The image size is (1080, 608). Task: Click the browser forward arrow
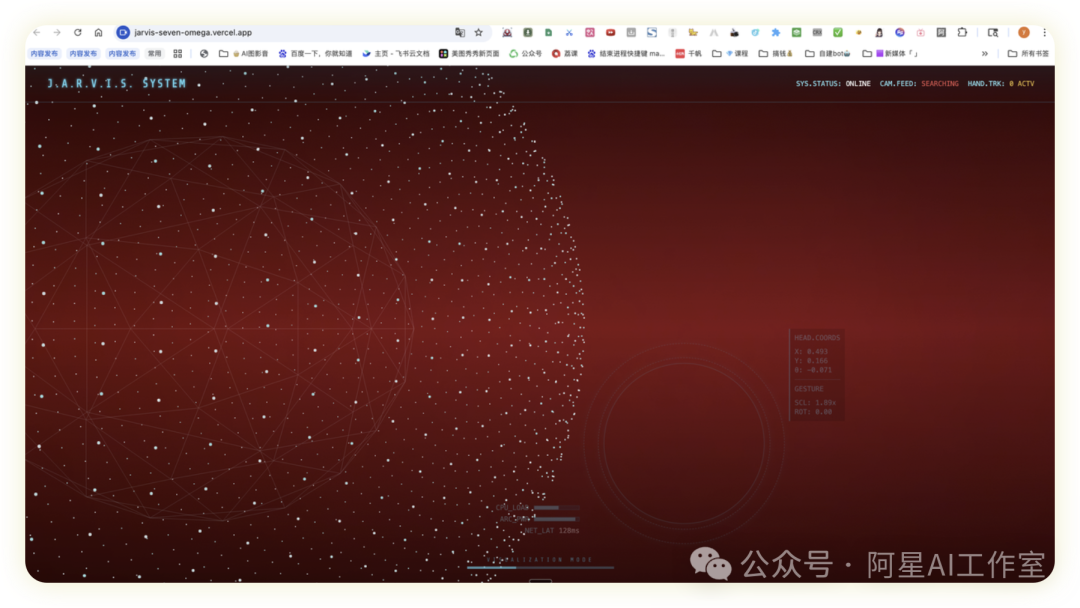click(x=57, y=32)
